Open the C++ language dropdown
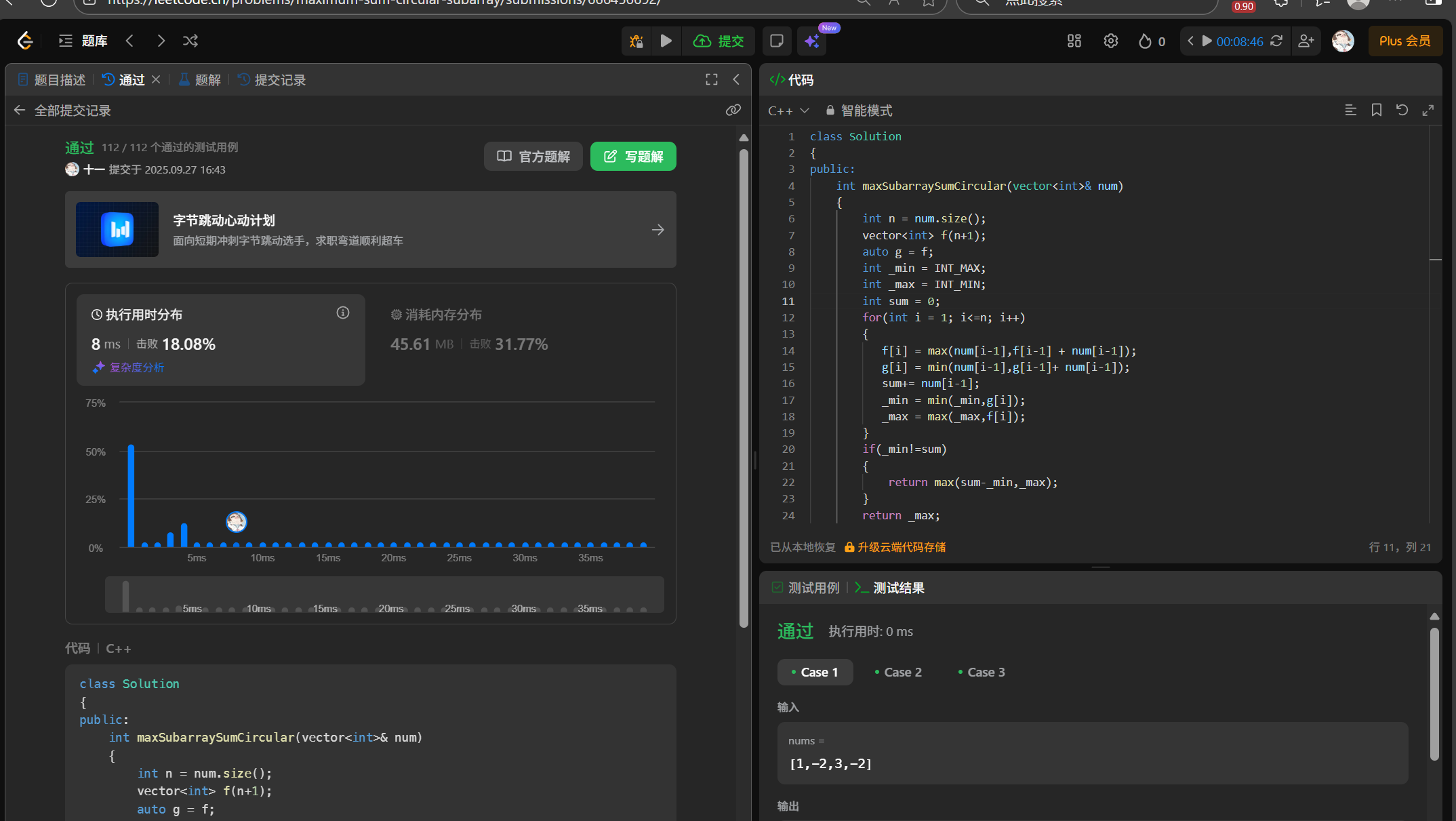The image size is (1456, 821). tap(788, 111)
